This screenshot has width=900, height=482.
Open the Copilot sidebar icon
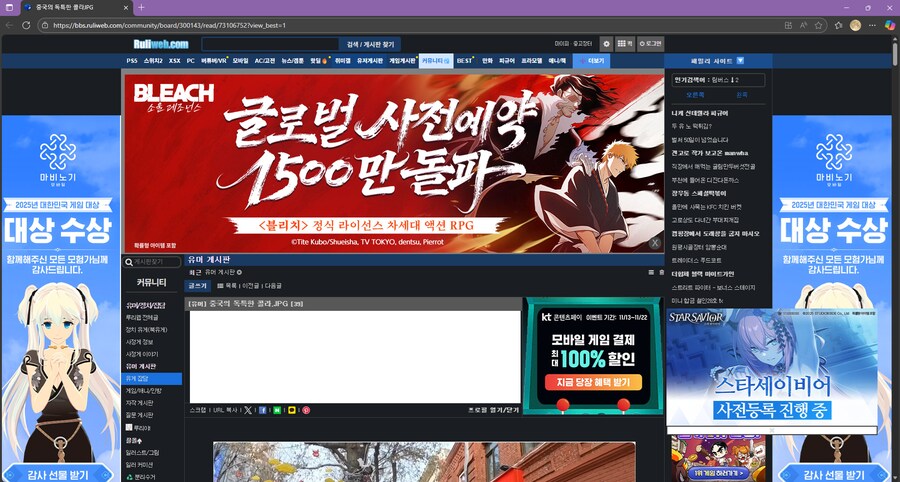889,25
